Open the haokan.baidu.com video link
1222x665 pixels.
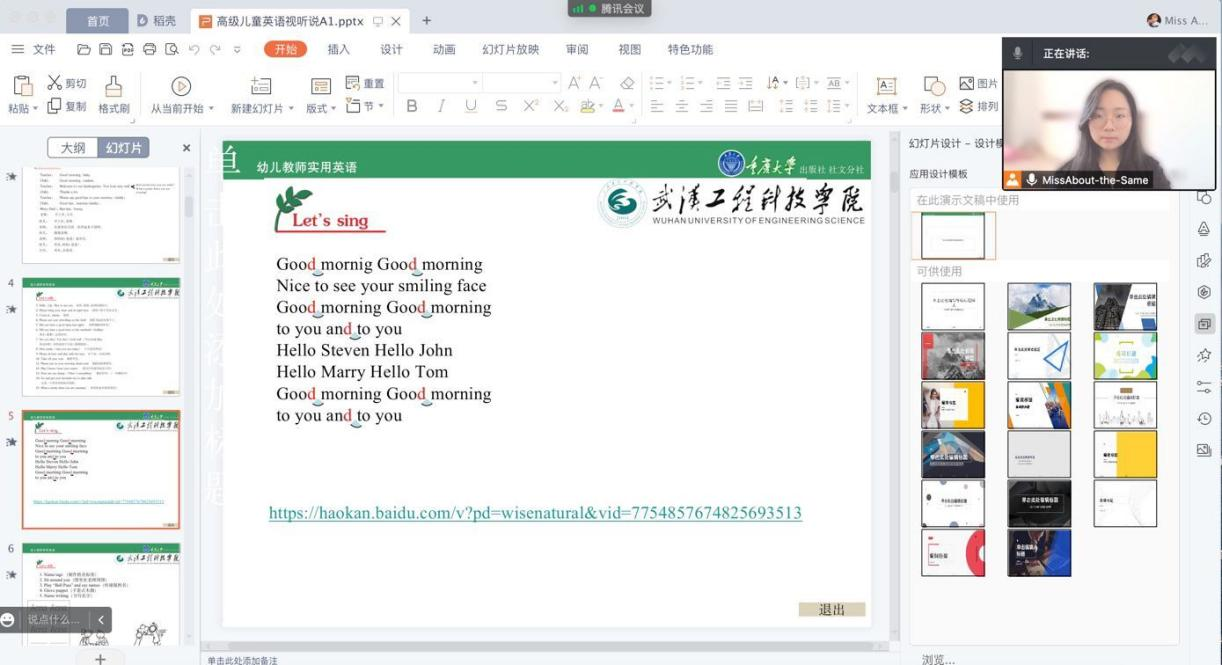(535, 513)
